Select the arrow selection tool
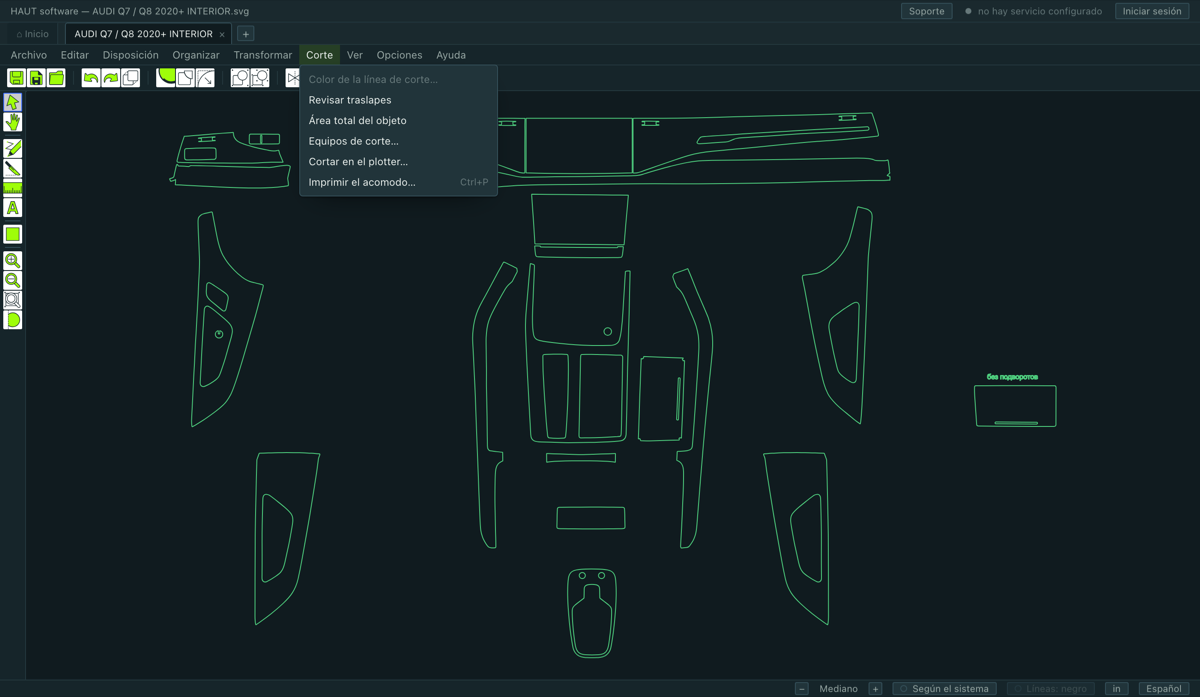1200x697 pixels. point(13,102)
